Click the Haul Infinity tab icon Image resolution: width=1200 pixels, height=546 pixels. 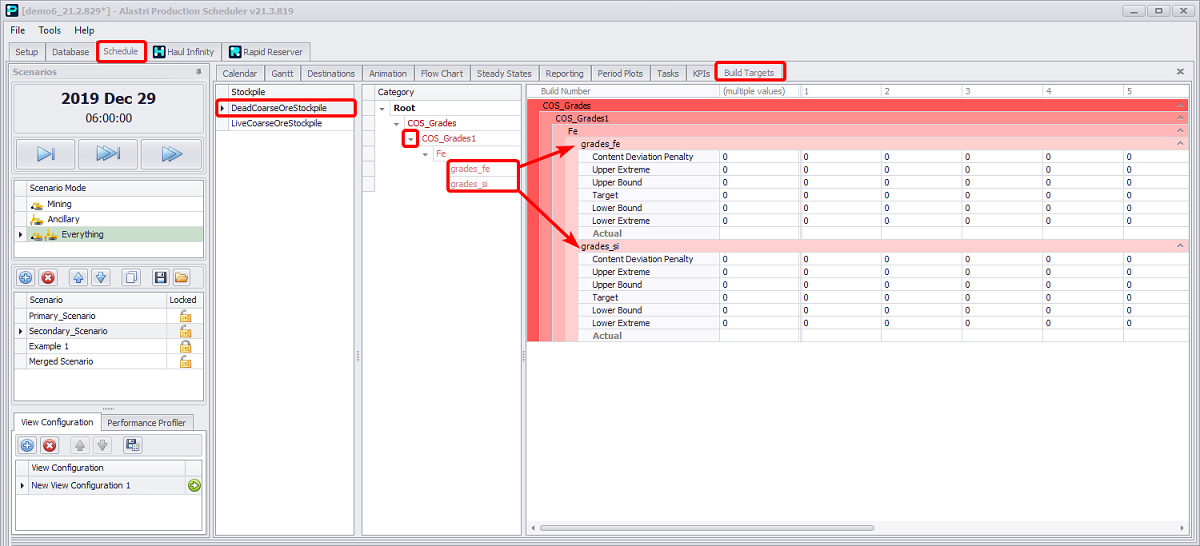(x=160, y=52)
